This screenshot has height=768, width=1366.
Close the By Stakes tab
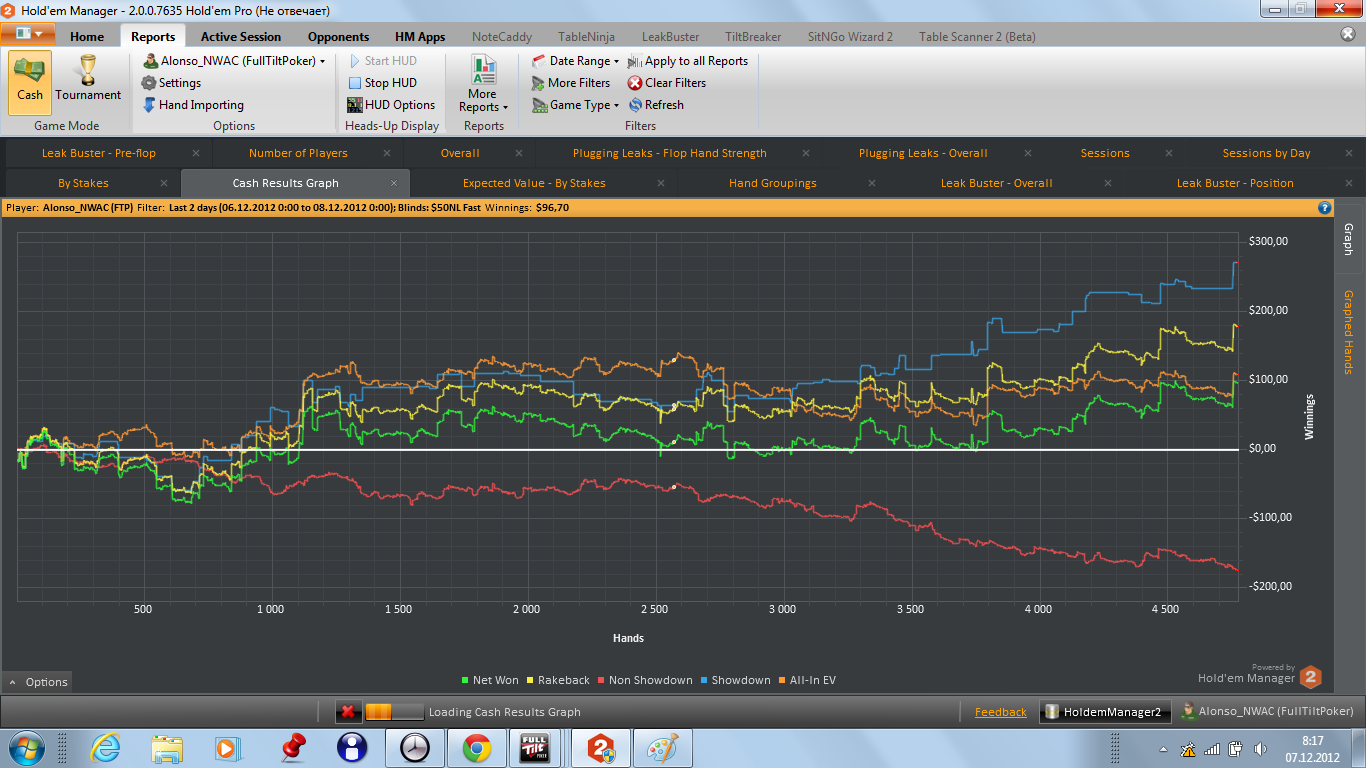(165, 183)
